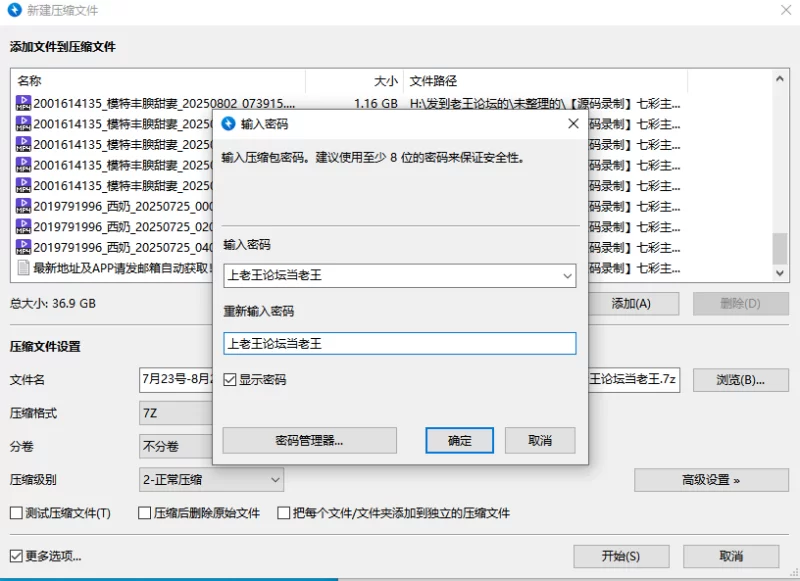Select the text file icon for 最新地址及APP
Image resolution: width=800 pixels, height=581 pixels.
click(23, 268)
